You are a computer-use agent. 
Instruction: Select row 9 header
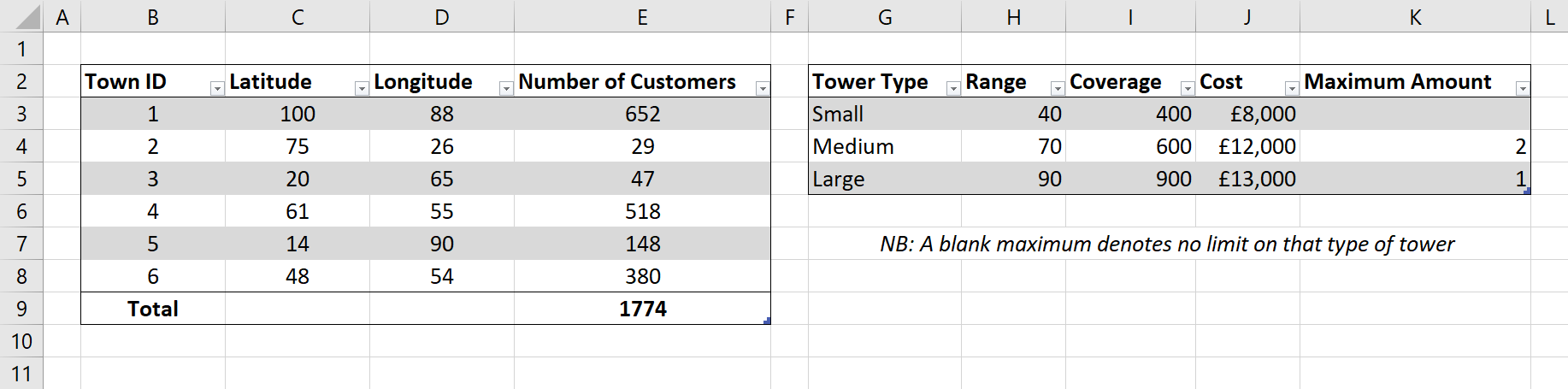click(21, 309)
